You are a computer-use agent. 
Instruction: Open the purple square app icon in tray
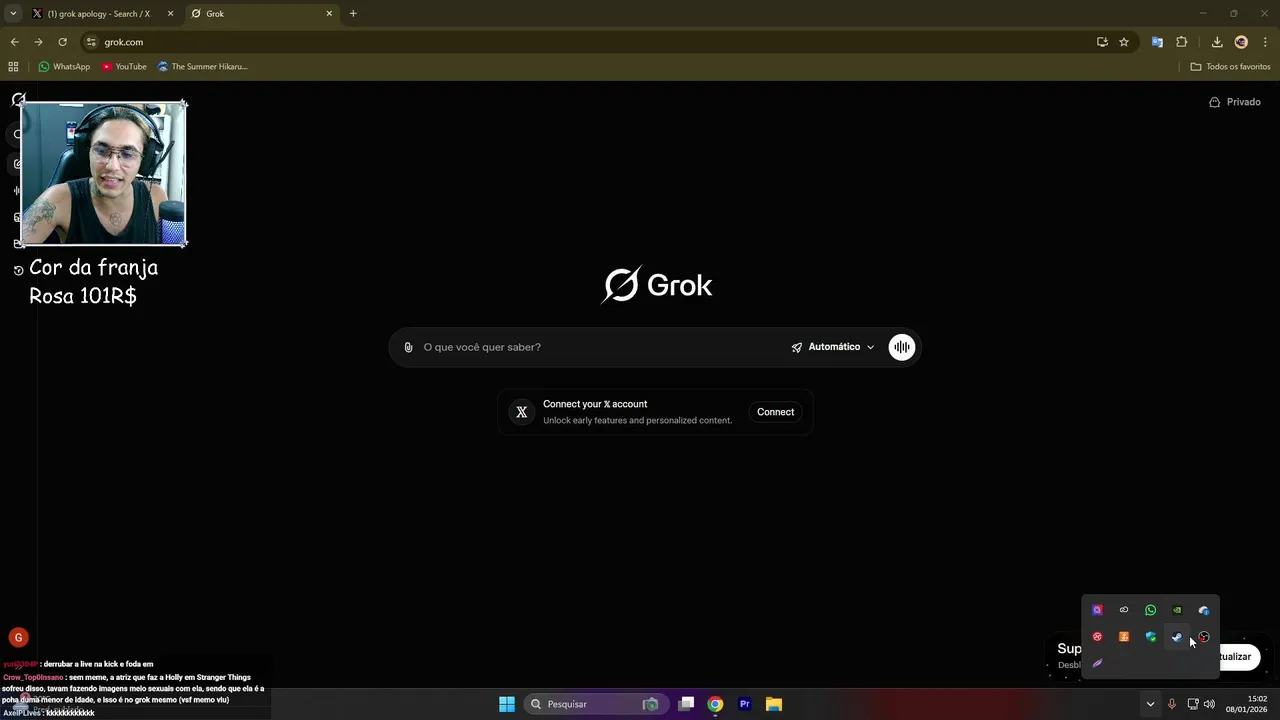point(1097,610)
